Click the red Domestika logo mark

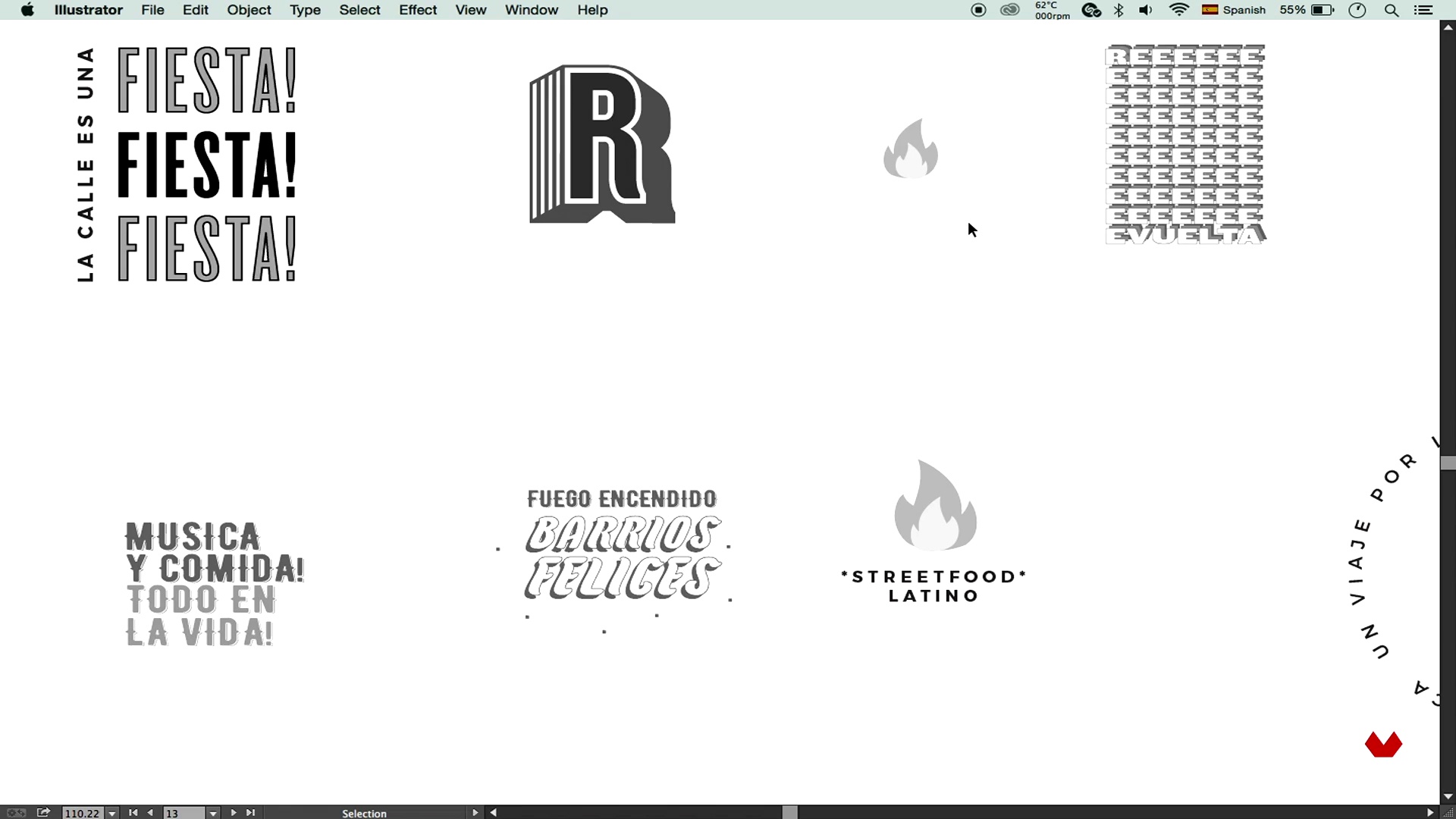(1383, 745)
